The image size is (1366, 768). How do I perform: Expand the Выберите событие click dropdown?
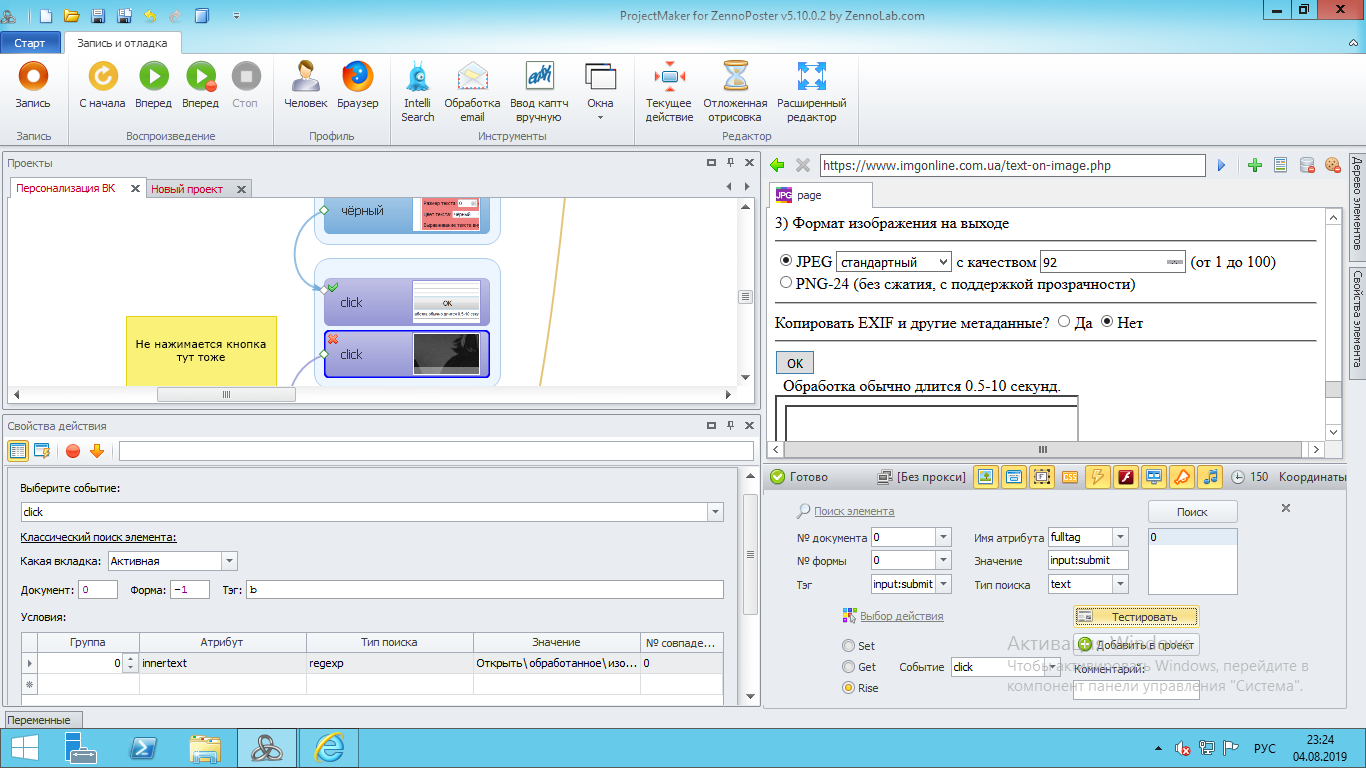pos(715,512)
